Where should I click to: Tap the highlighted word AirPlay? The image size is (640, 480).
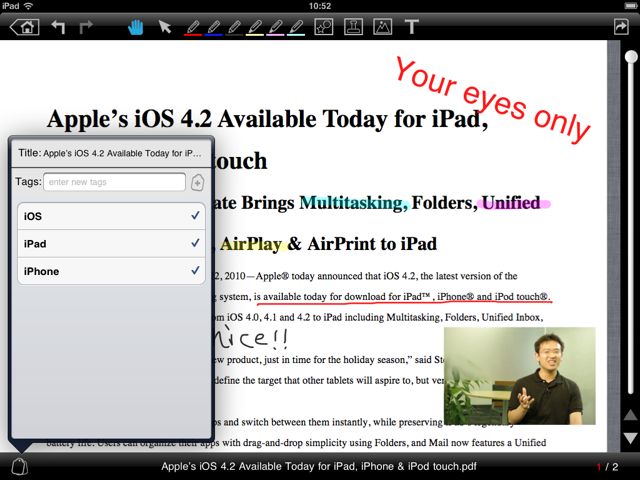[x=251, y=244]
